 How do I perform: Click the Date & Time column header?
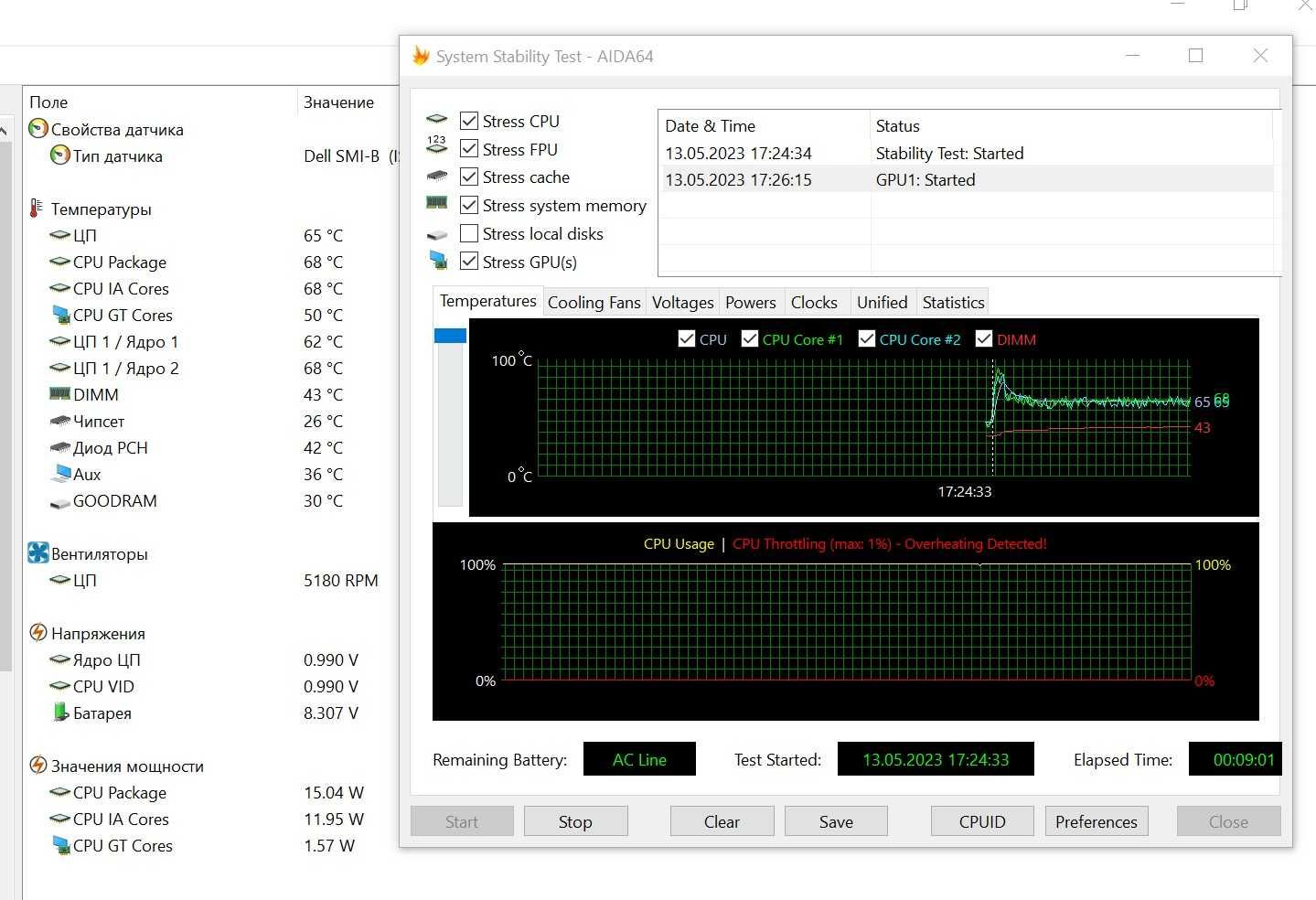tap(765, 126)
